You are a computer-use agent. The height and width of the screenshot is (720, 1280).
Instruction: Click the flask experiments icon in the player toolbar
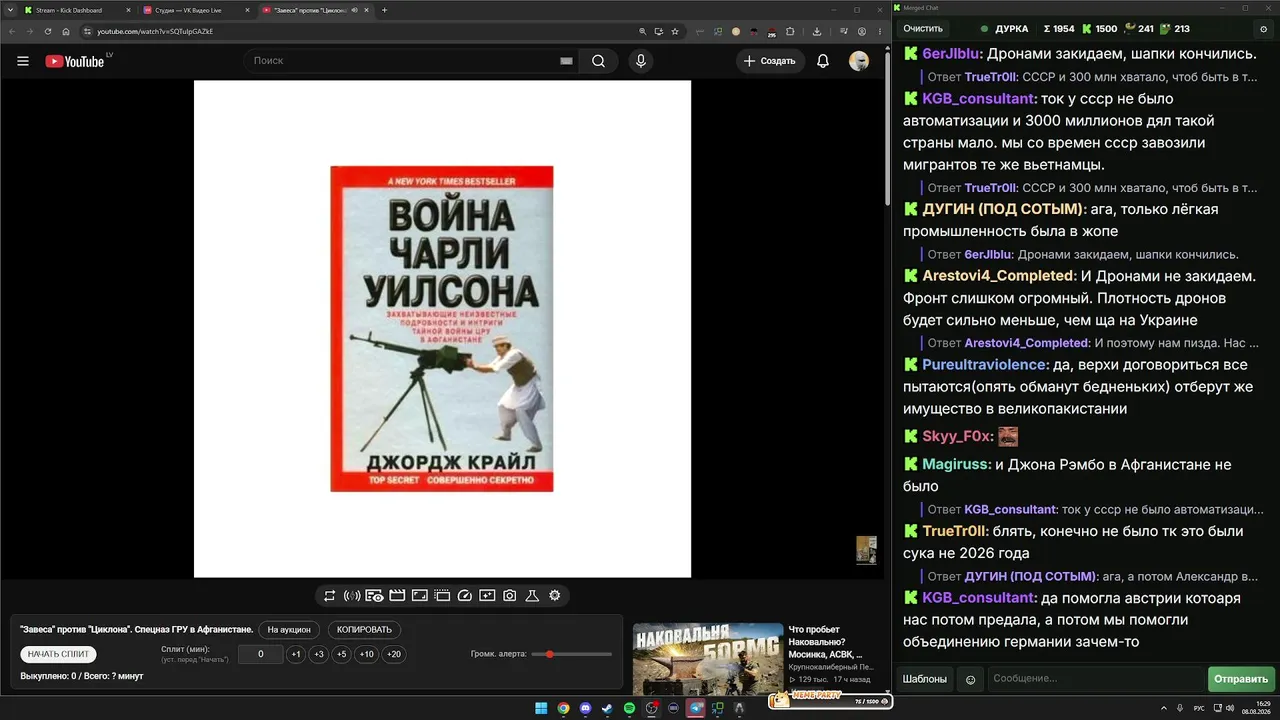coord(532,596)
